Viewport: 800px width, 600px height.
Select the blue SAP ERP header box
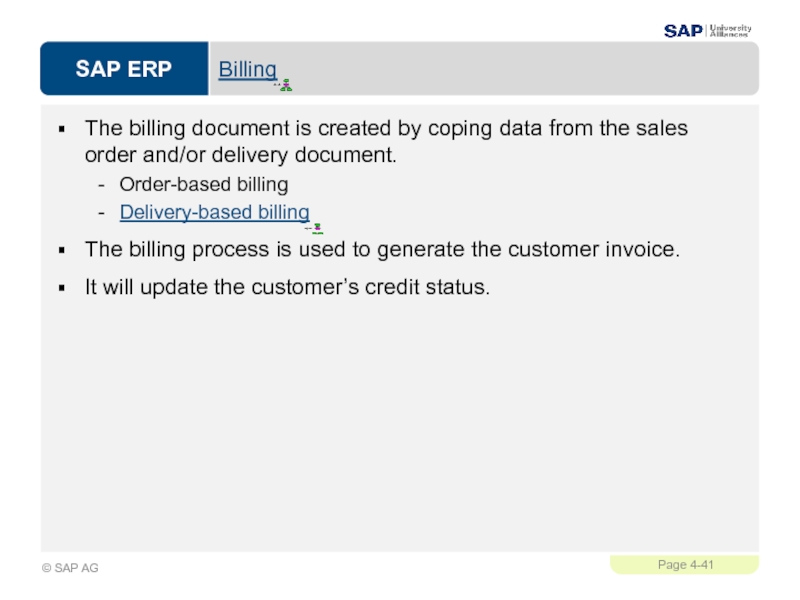[124, 68]
